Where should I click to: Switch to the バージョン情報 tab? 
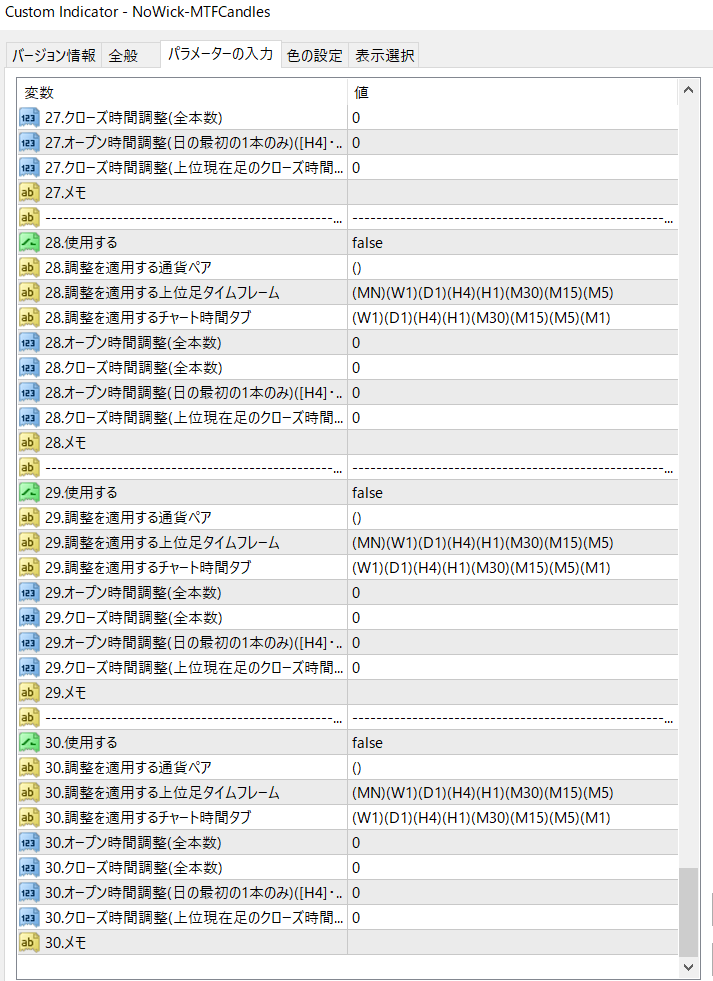[54, 56]
